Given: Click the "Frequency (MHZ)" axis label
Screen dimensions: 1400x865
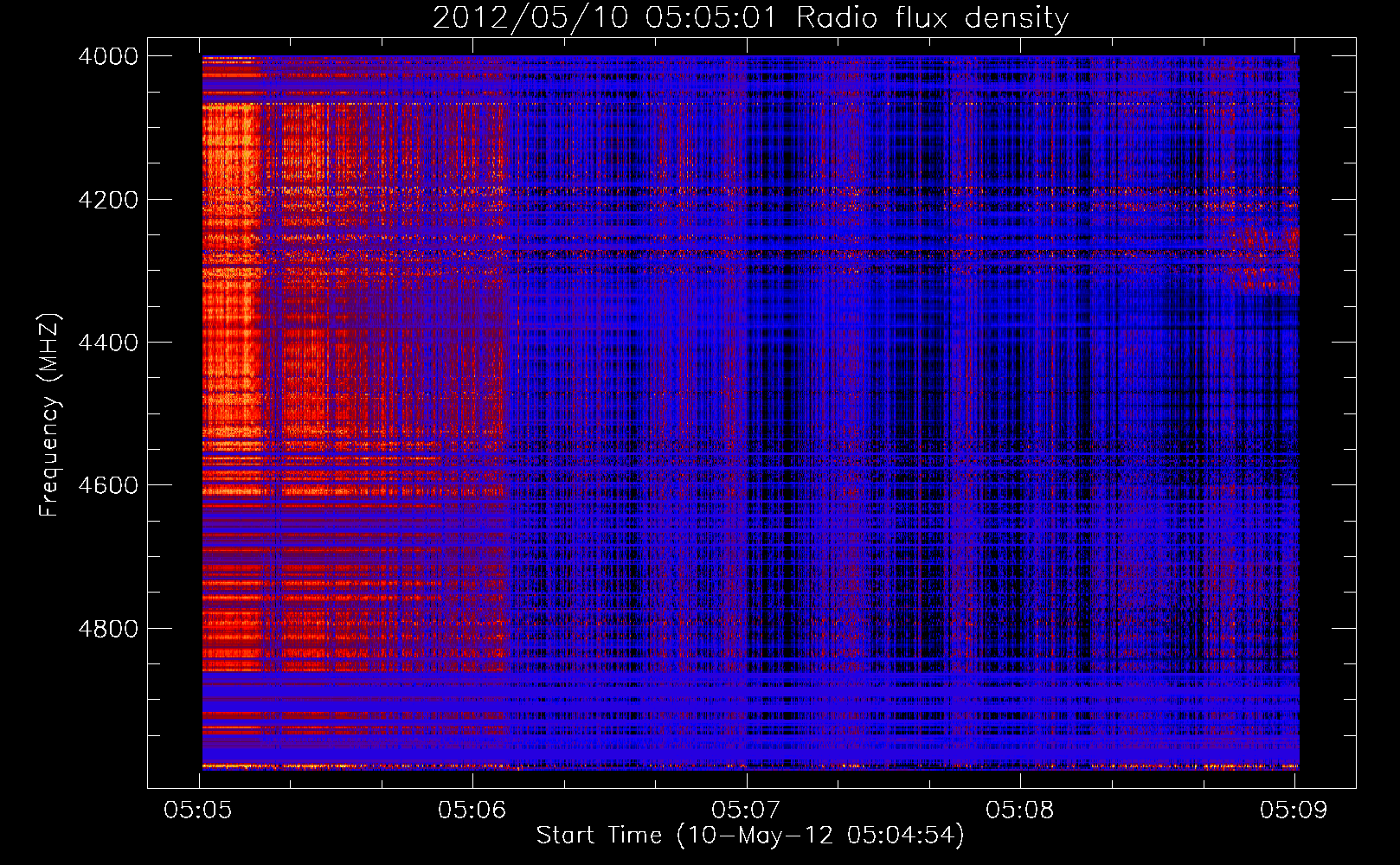Looking at the screenshot, I should point(49,415).
